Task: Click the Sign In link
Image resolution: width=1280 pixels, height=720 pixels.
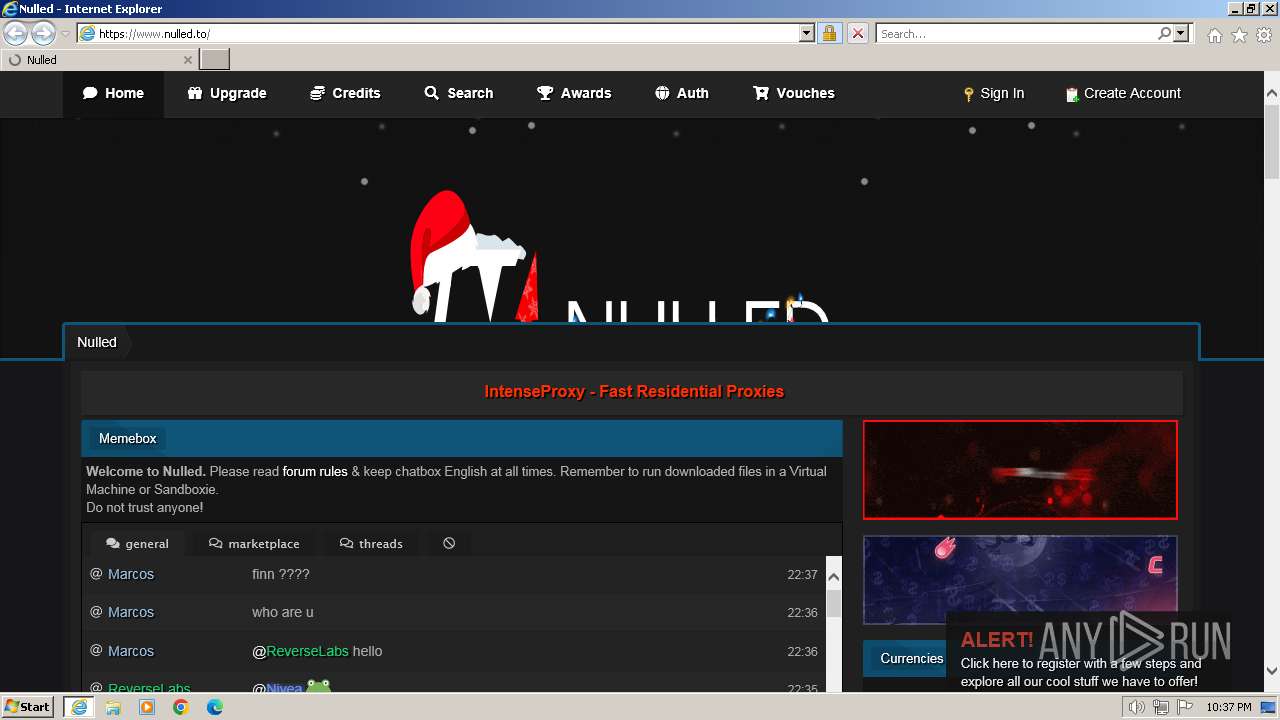Action: (x=994, y=93)
